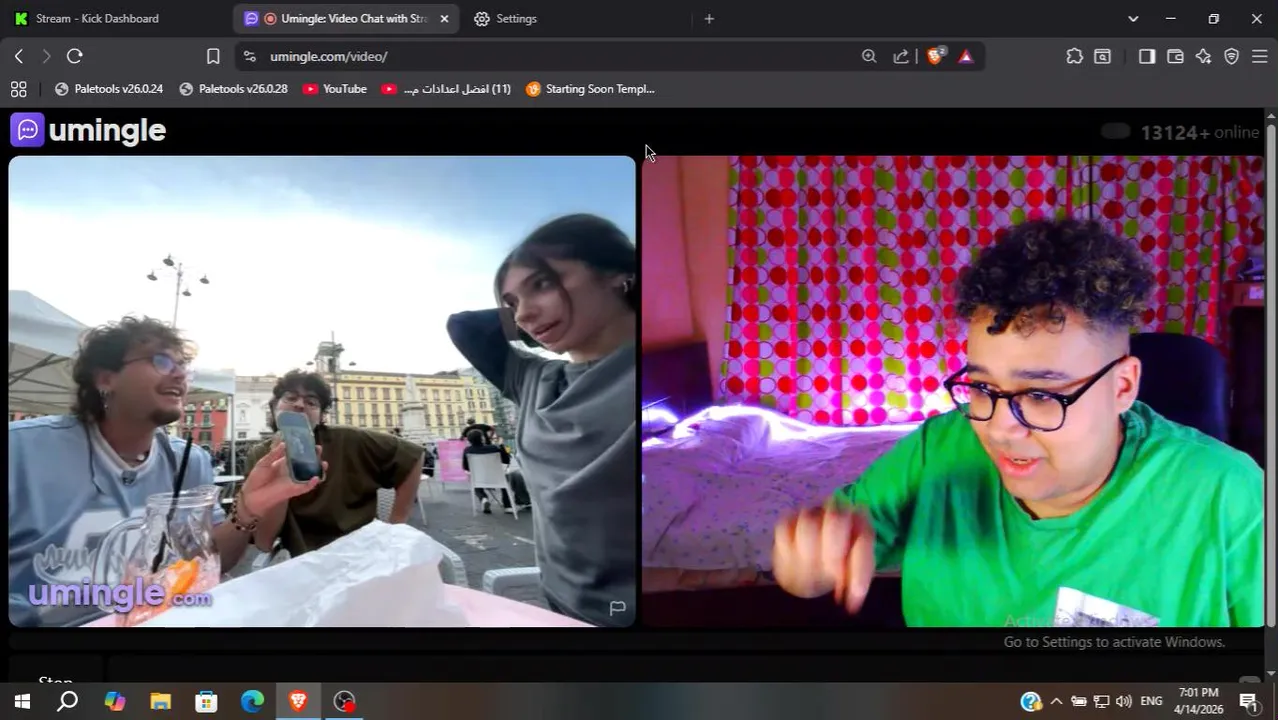This screenshot has width=1278, height=720.
Task: Open the tray help question mark icon
Action: 1031,701
